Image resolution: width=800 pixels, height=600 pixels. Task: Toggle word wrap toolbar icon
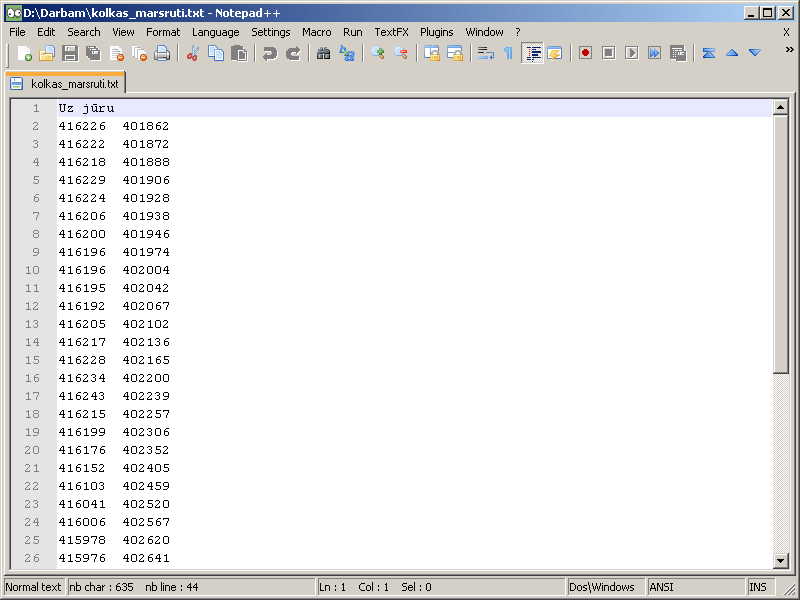tap(485, 53)
